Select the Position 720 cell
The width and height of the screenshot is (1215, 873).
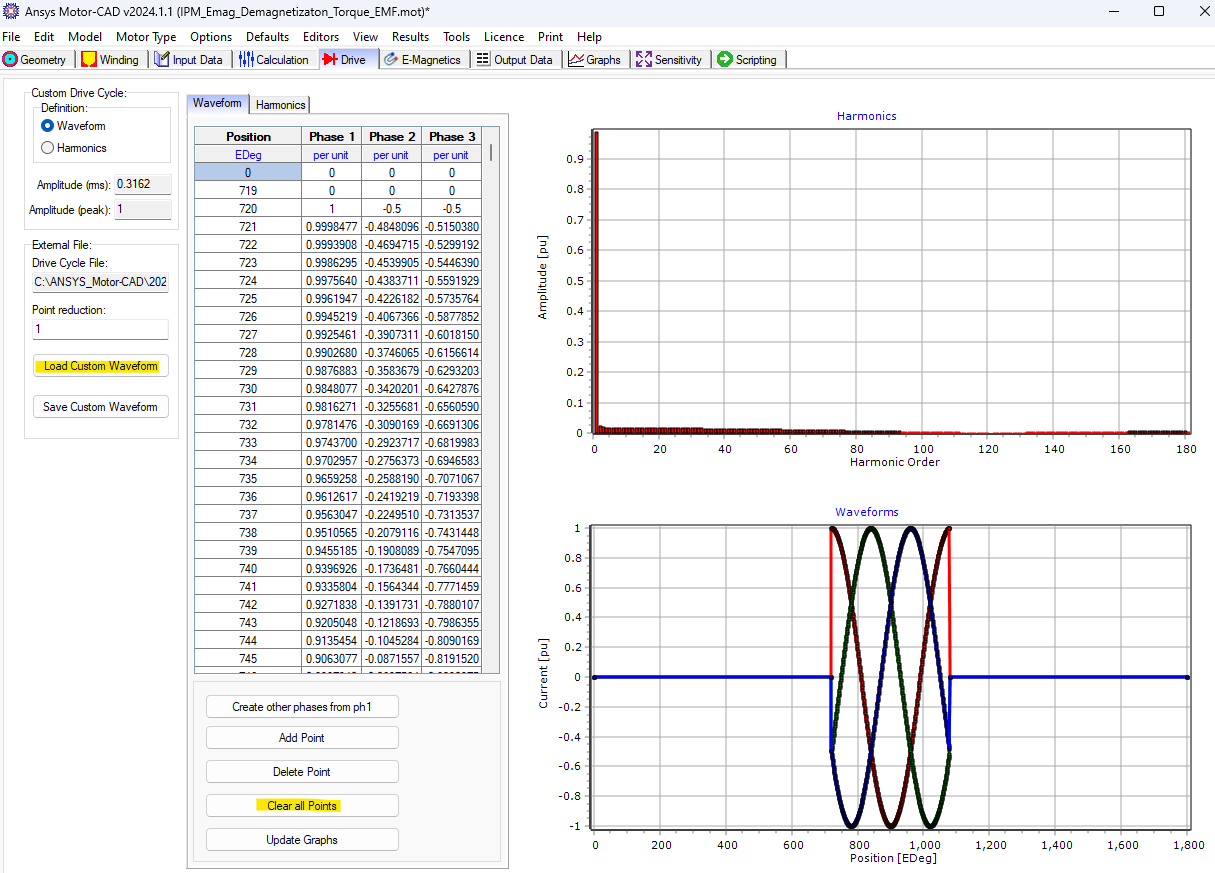click(x=248, y=209)
